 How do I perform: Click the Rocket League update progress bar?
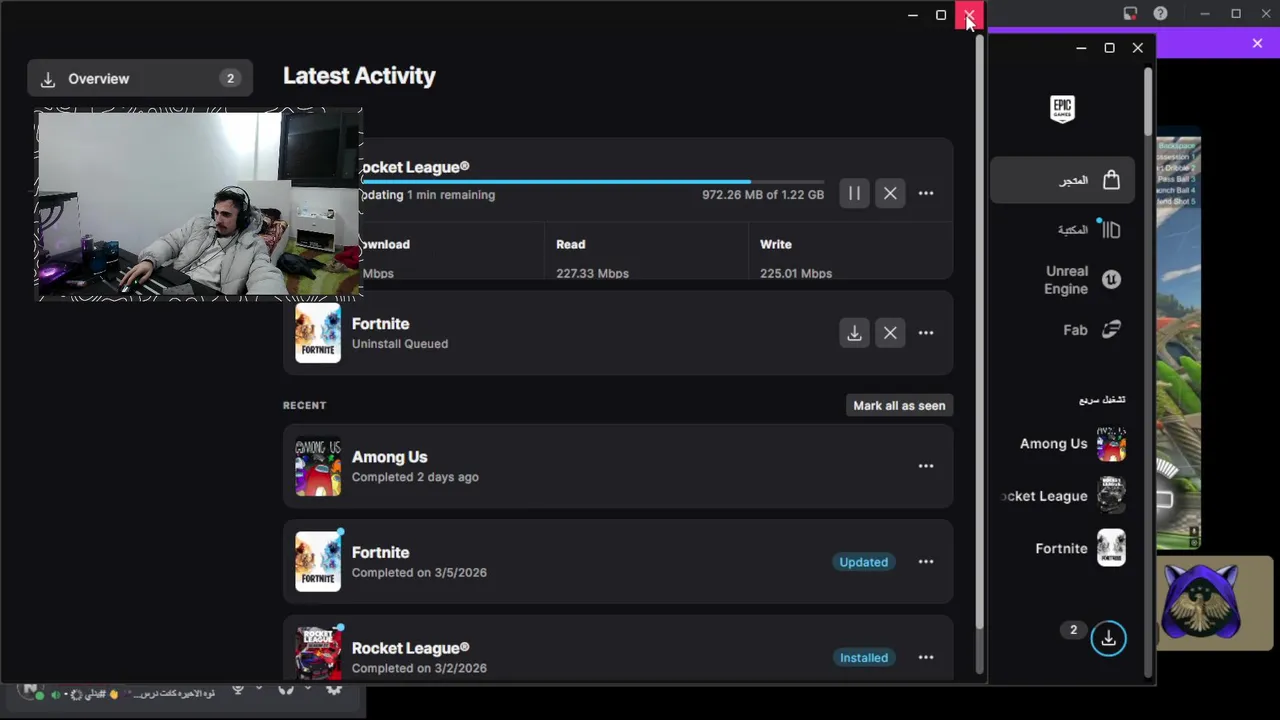[x=593, y=182]
